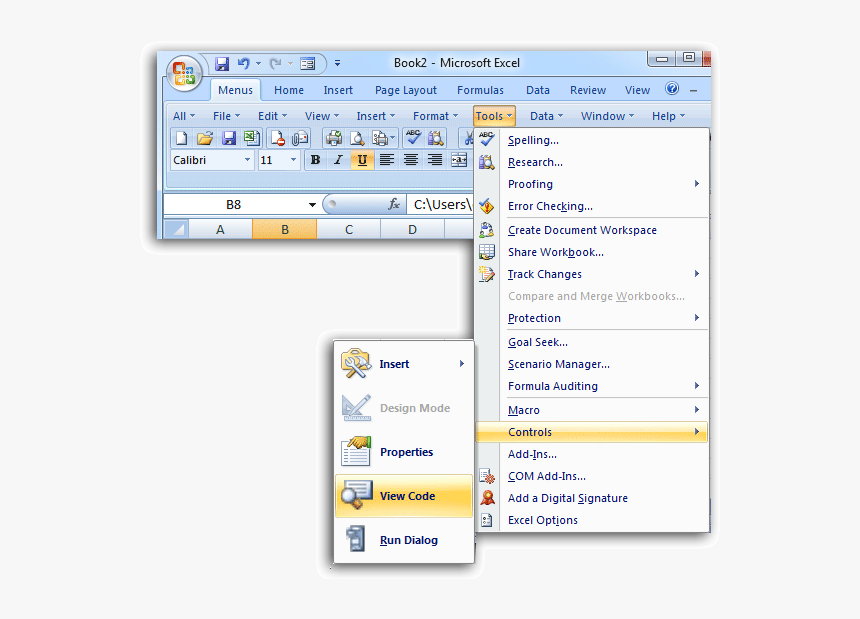The width and height of the screenshot is (860, 619).
Task: Open the Calibri font name combo box
Action: tap(212, 160)
